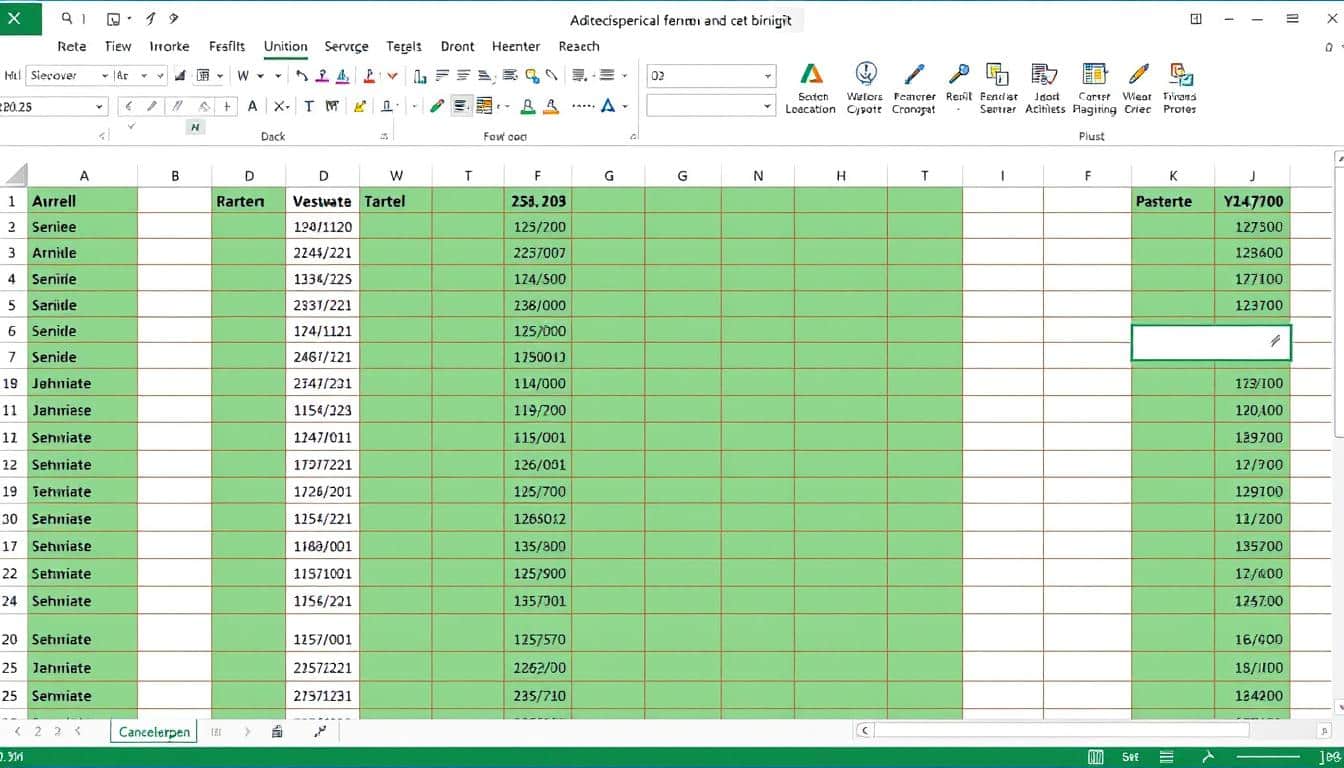Select the Cancelerpen sheet tab
Screen dimensions: 1344x768
(x=154, y=732)
